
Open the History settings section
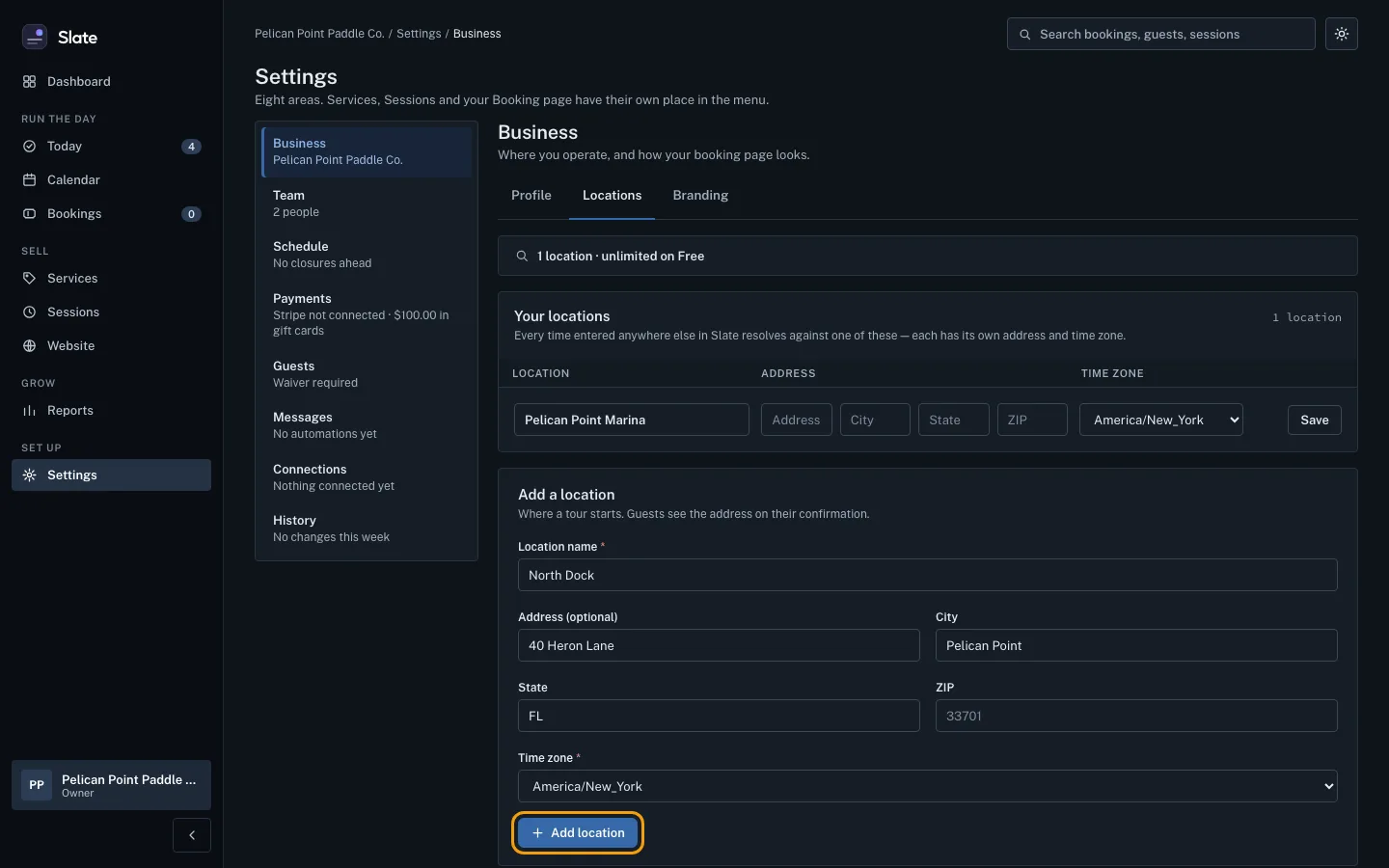point(367,529)
